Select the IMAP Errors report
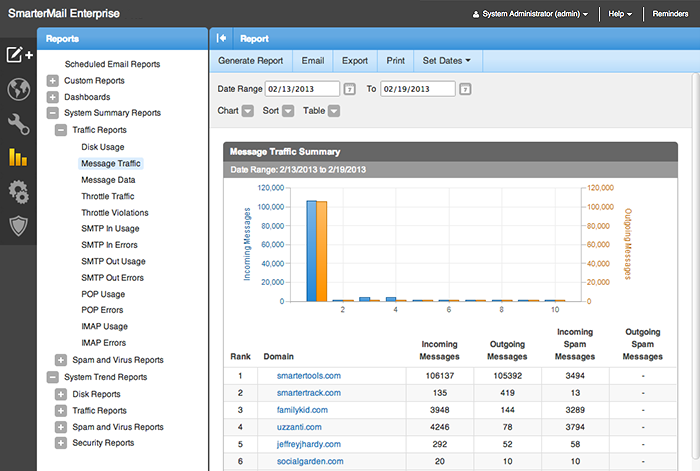This screenshot has height=471, width=700. (104, 343)
